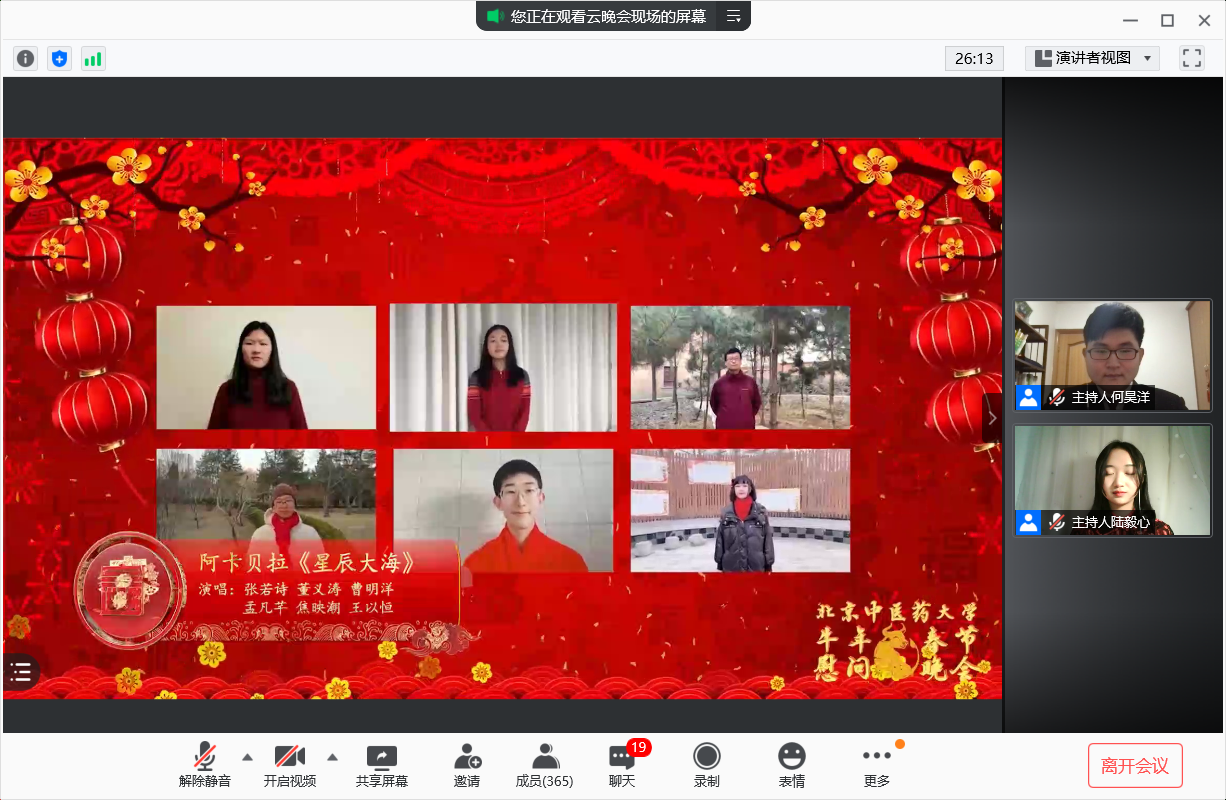Expand the audio options arrow next to 解除静音
Screen dimensions: 1226x800
(x=248, y=756)
